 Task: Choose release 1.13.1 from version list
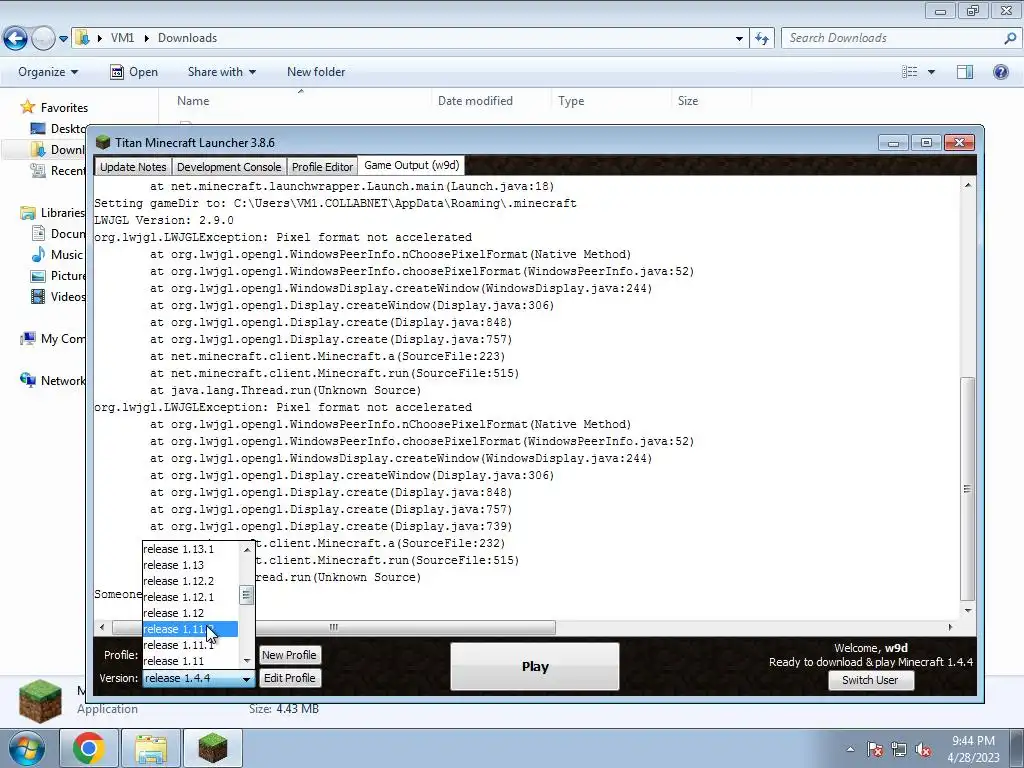coord(190,549)
